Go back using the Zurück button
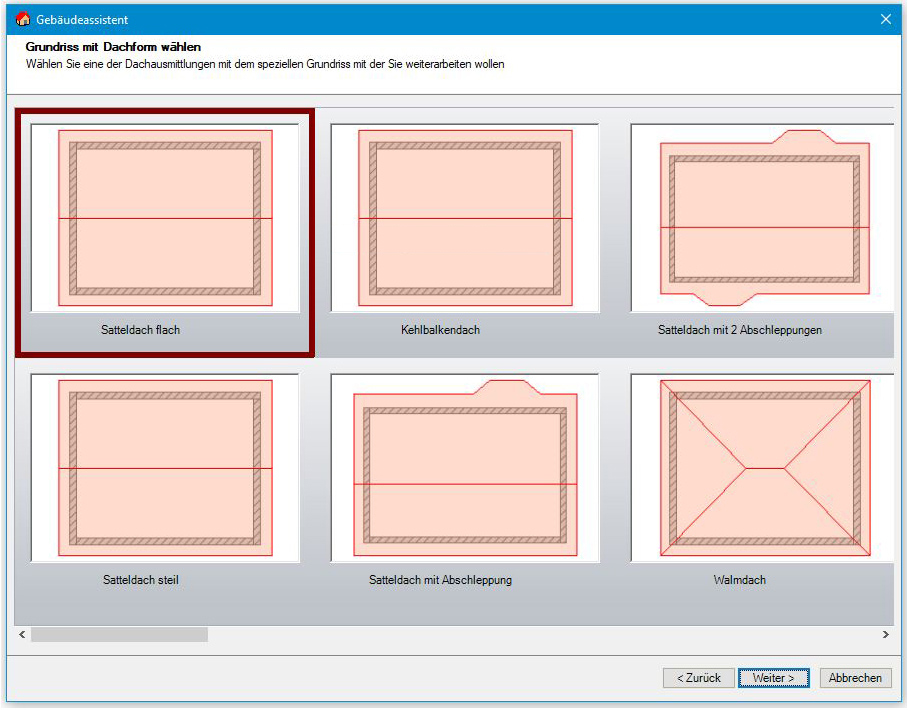Viewport: 908px width, 710px height. coord(698,678)
